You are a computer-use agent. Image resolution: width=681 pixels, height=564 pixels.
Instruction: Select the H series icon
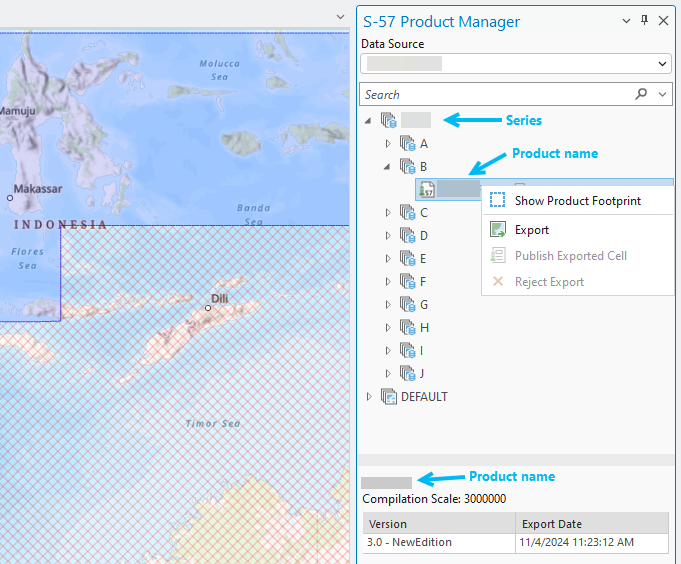click(407, 327)
